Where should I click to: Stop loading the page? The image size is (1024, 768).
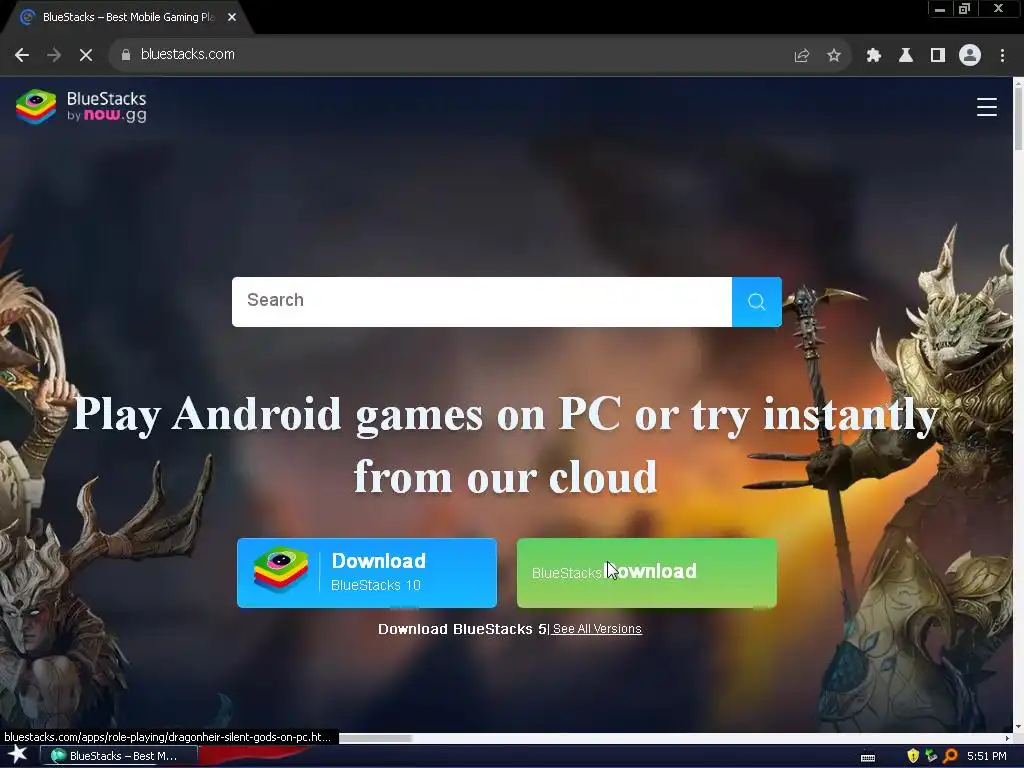click(x=86, y=55)
